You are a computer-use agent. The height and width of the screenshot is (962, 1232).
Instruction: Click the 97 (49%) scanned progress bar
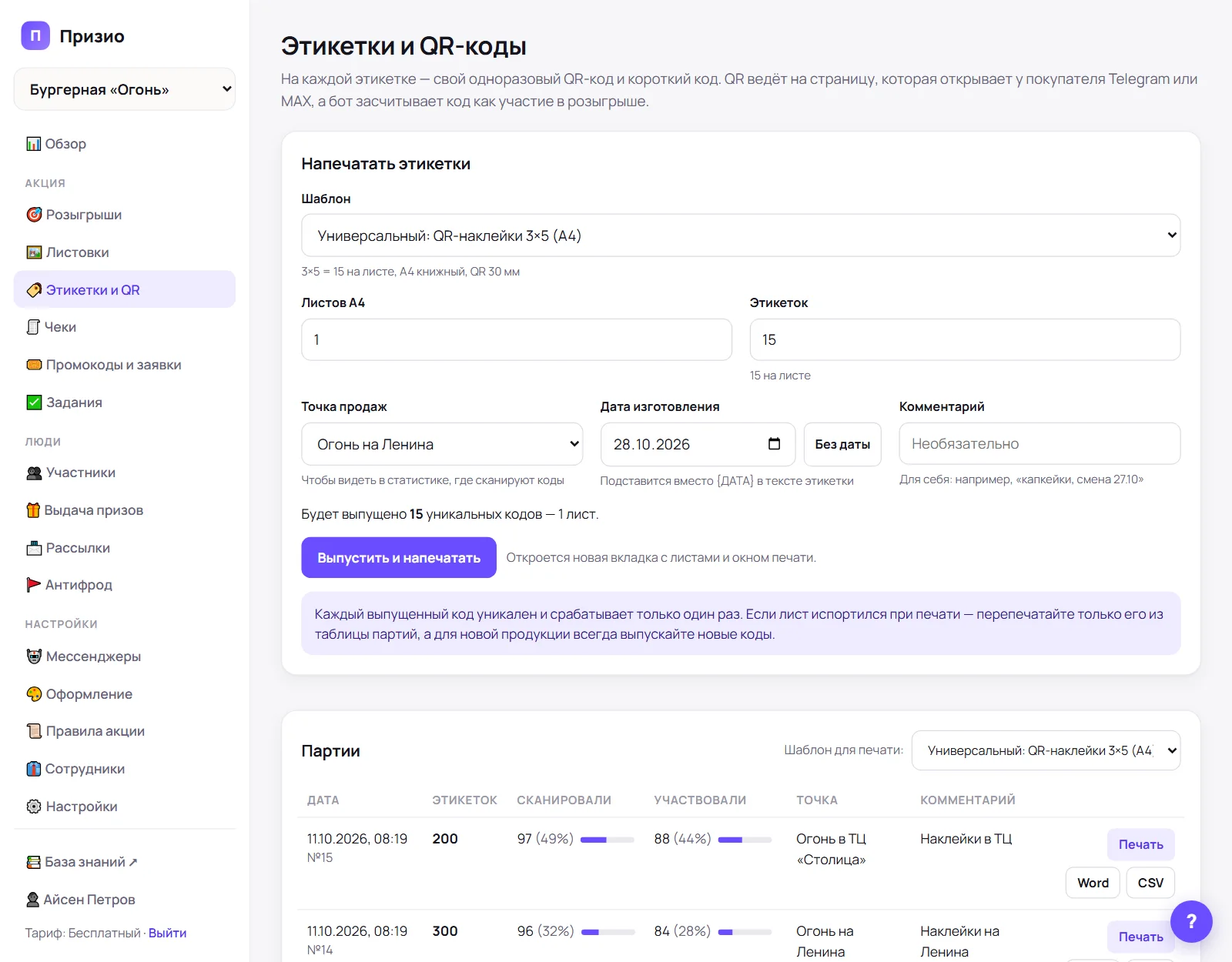(608, 840)
